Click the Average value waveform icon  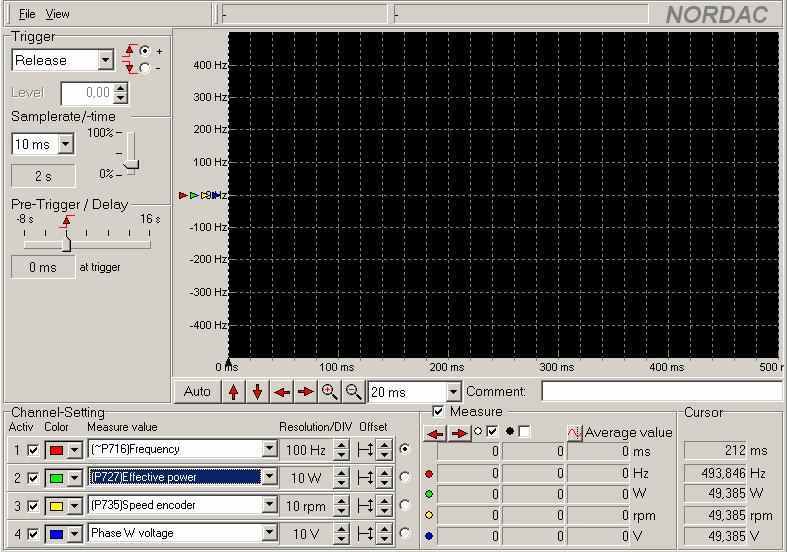click(x=575, y=433)
